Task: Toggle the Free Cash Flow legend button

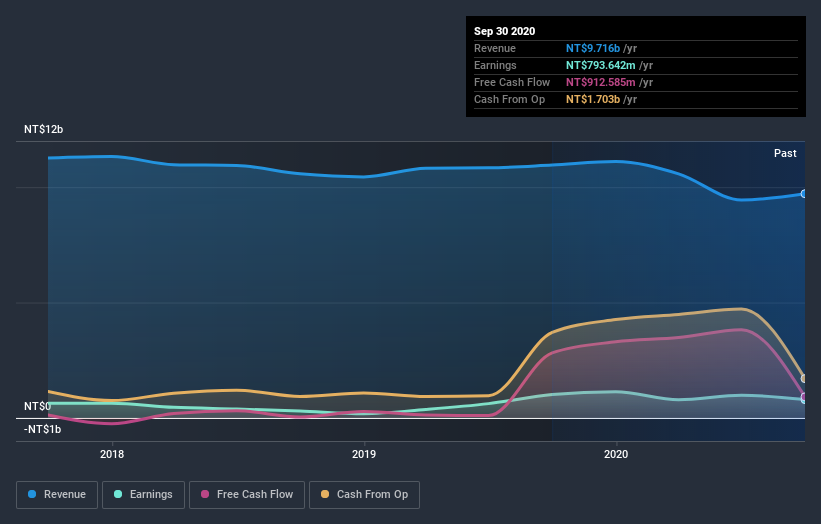Action: tap(247, 495)
